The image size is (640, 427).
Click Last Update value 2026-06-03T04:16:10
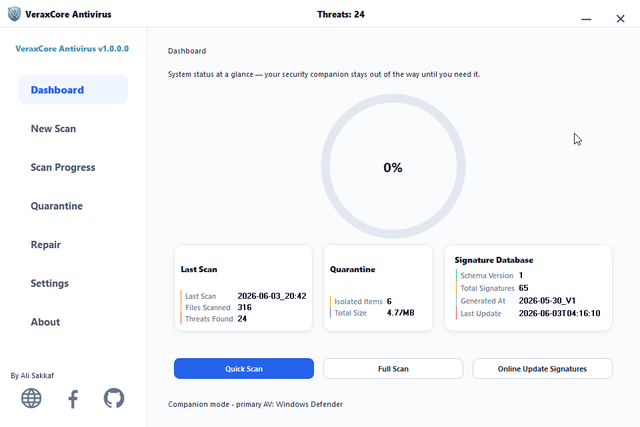560,314
